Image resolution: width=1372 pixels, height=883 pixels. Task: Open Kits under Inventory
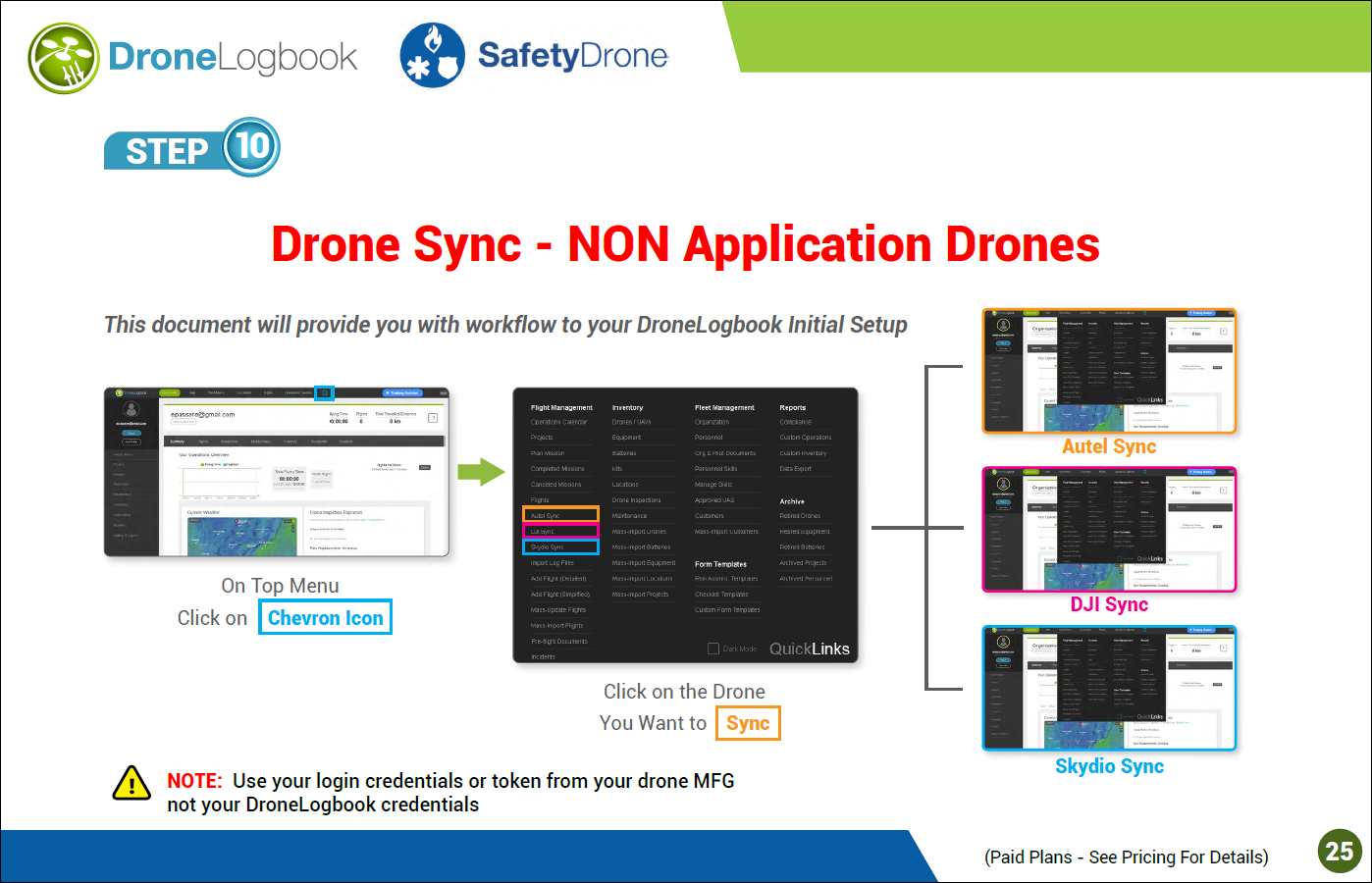point(617,469)
